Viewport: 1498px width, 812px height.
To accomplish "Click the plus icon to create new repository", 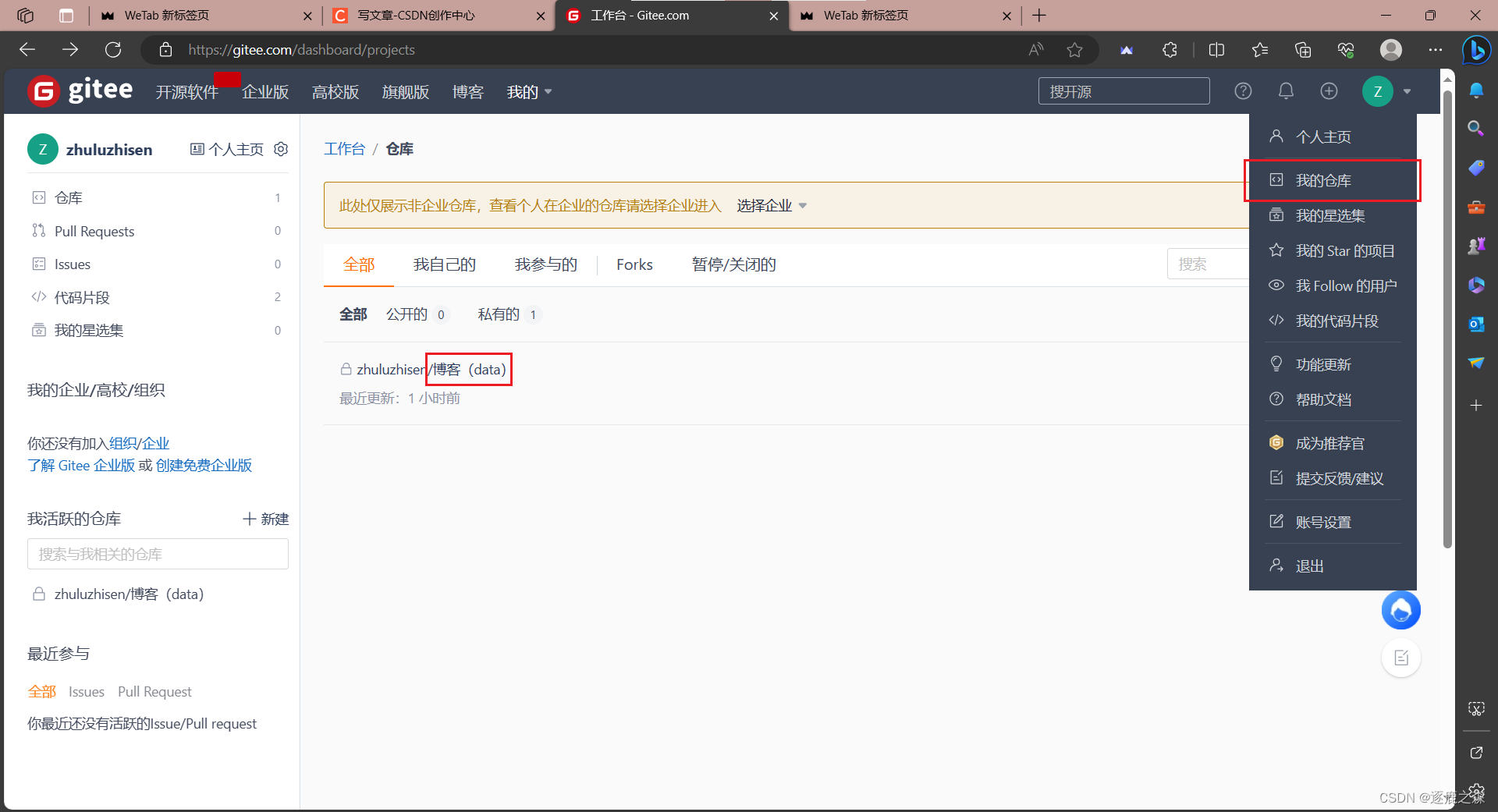I will click(1329, 90).
